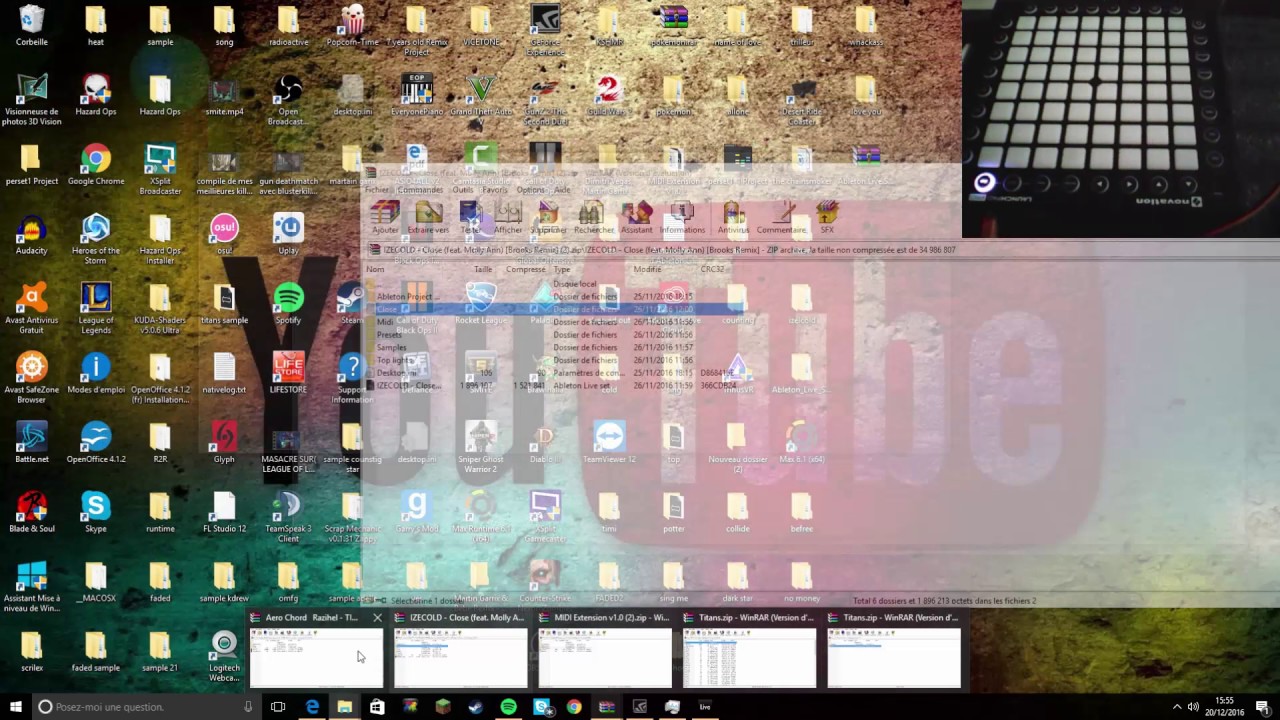Viewport: 1280px width, 720px height.
Task: Open the nativelog.txt file on desktop
Action: [224, 372]
